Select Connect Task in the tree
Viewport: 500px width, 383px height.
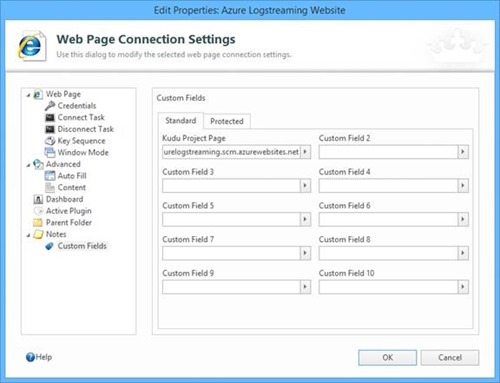[x=81, y=117]
